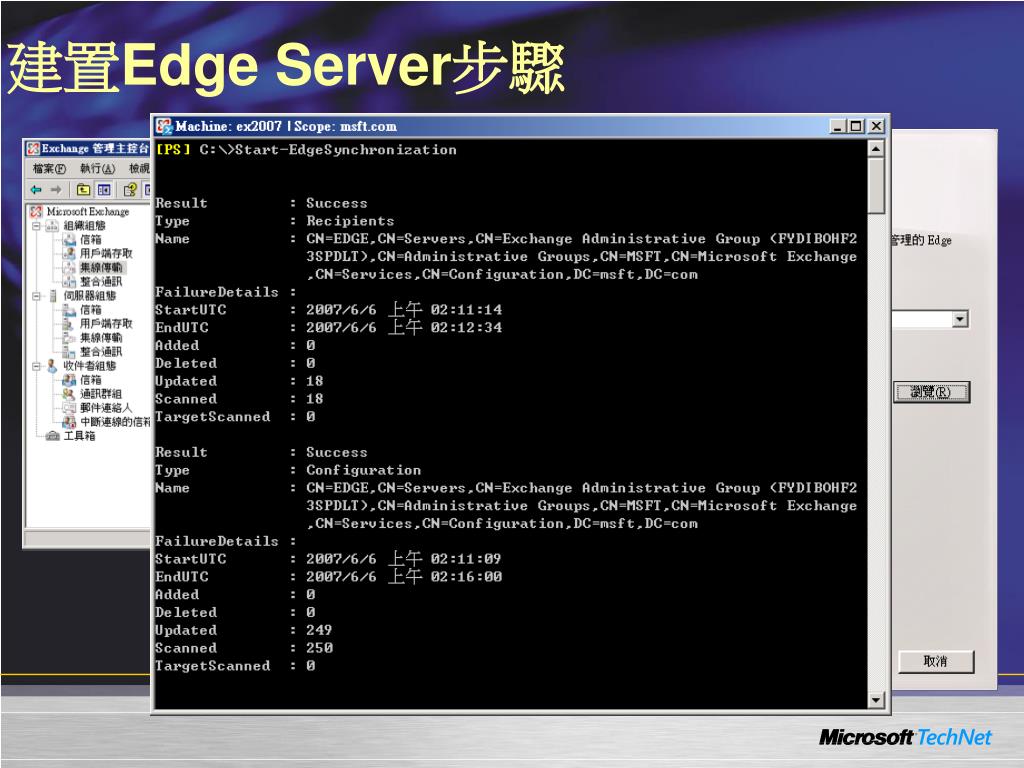Click the 中斷連線的信箱 icon

(69, 423)
